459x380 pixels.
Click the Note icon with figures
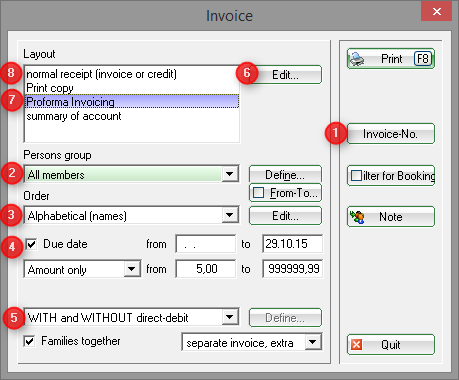coord(357,217)
